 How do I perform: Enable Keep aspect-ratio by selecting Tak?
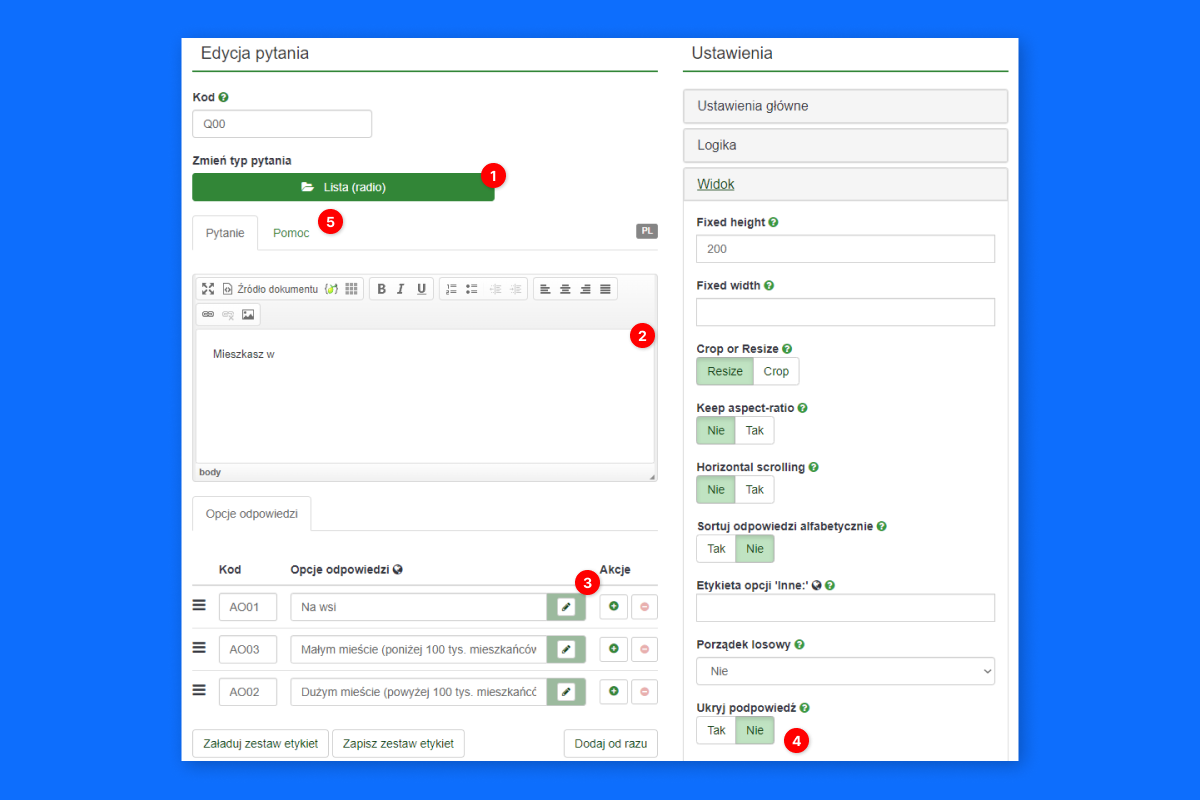point(754,431)
